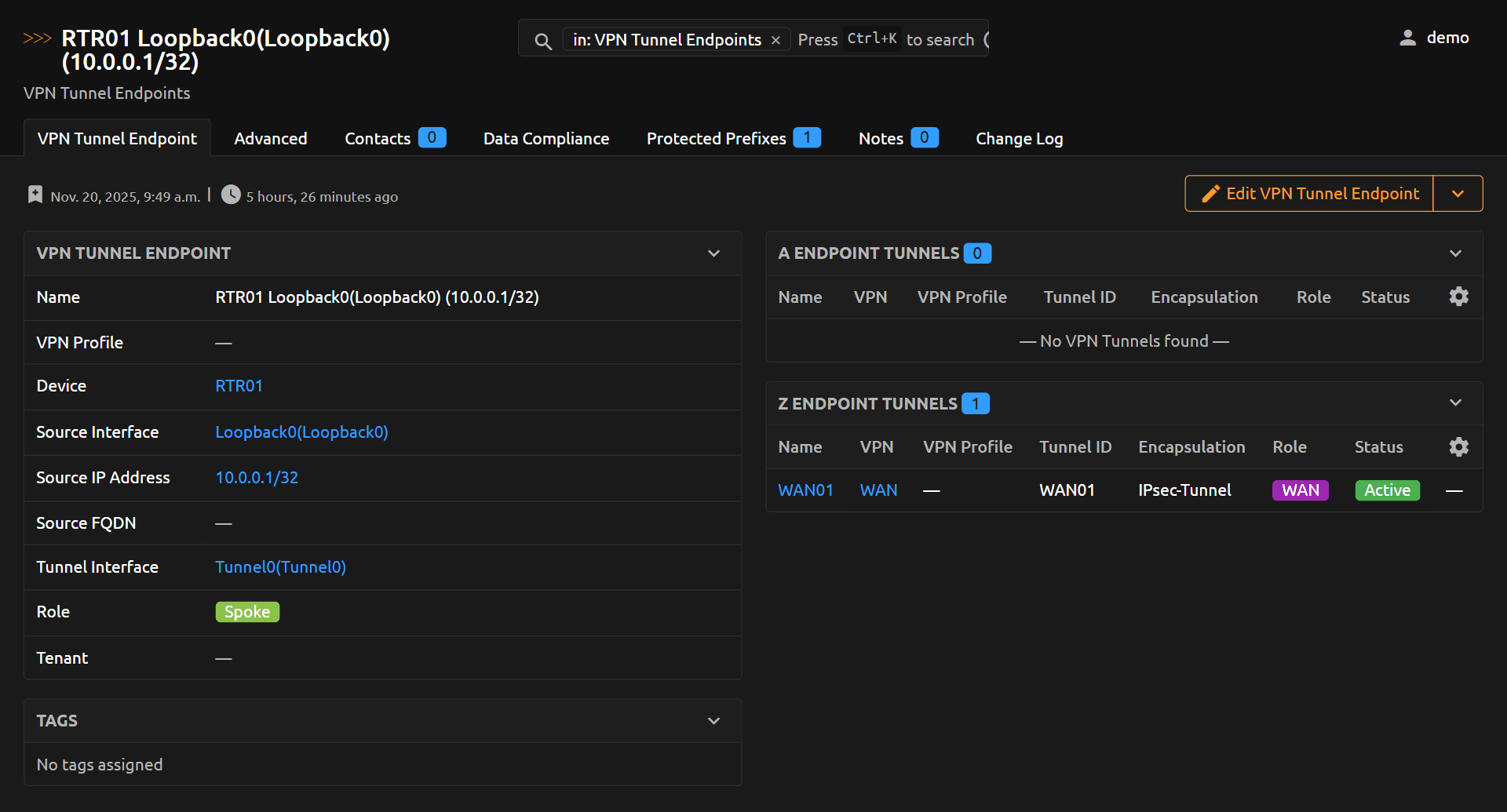
Task: Open the demo user profile menu
Action: pyautogui.click(x=1434, y=38)
